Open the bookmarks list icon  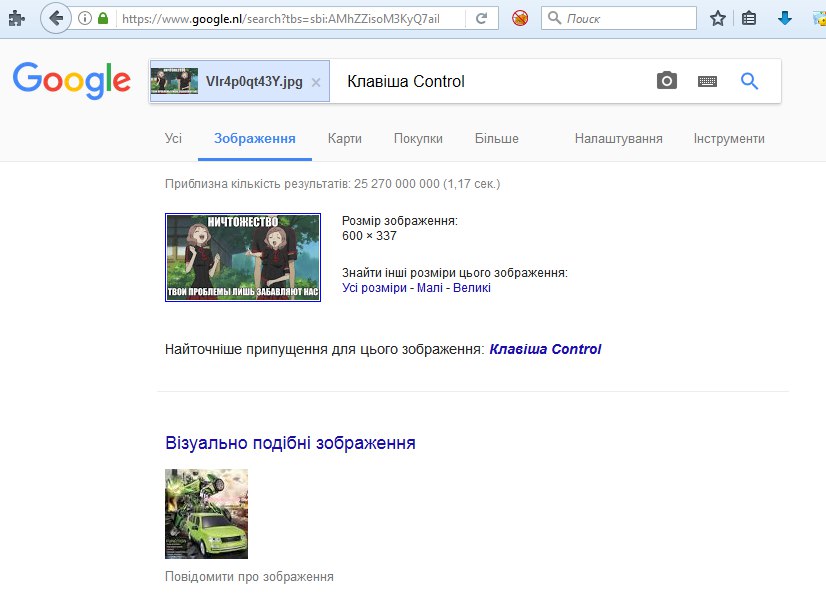tap(749, 18)
